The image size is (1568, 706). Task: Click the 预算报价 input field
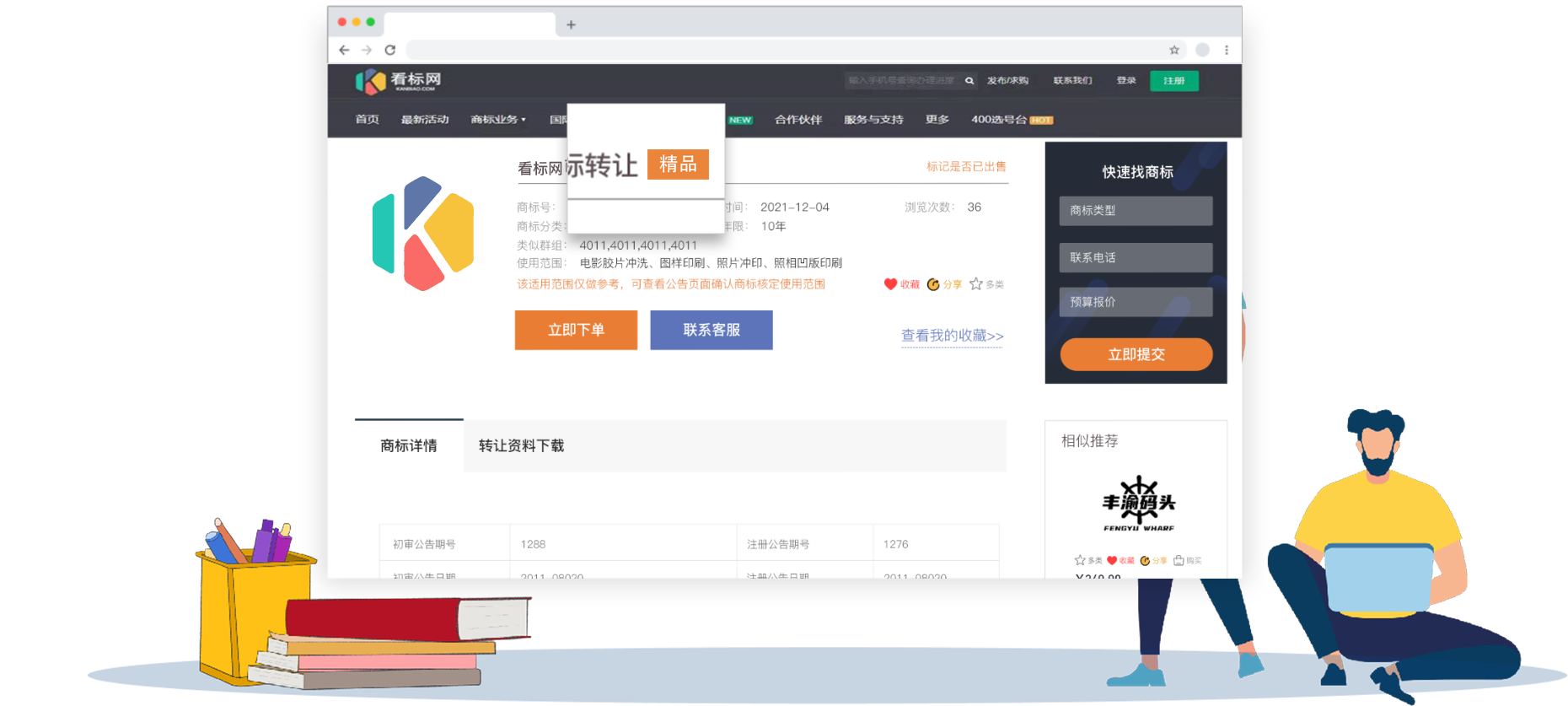[1136, 302]
